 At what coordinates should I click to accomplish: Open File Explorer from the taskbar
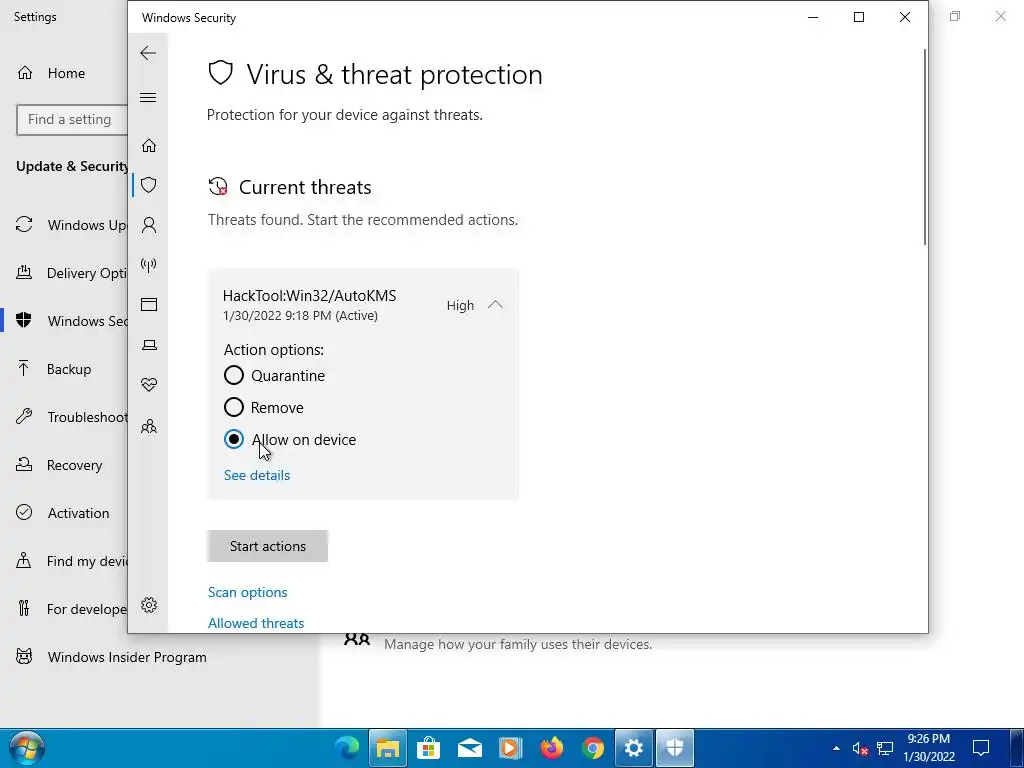388,748
